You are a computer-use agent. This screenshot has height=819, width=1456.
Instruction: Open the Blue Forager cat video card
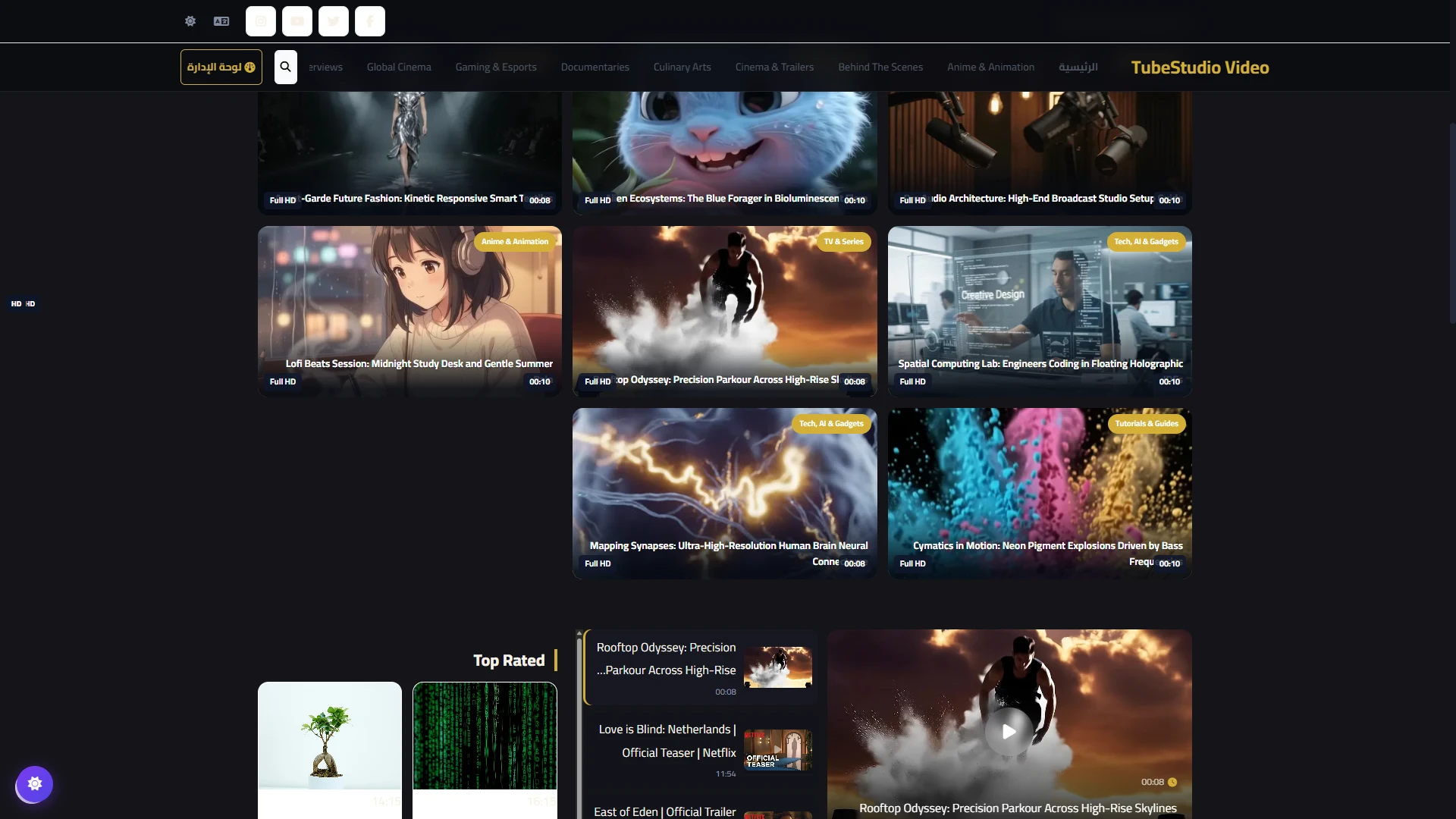point(724,152)
